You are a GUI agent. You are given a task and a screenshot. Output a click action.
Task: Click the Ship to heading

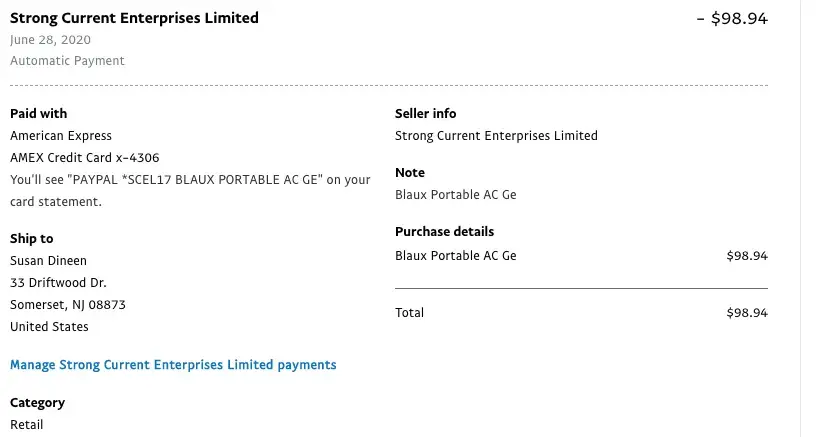coord(32,239)
